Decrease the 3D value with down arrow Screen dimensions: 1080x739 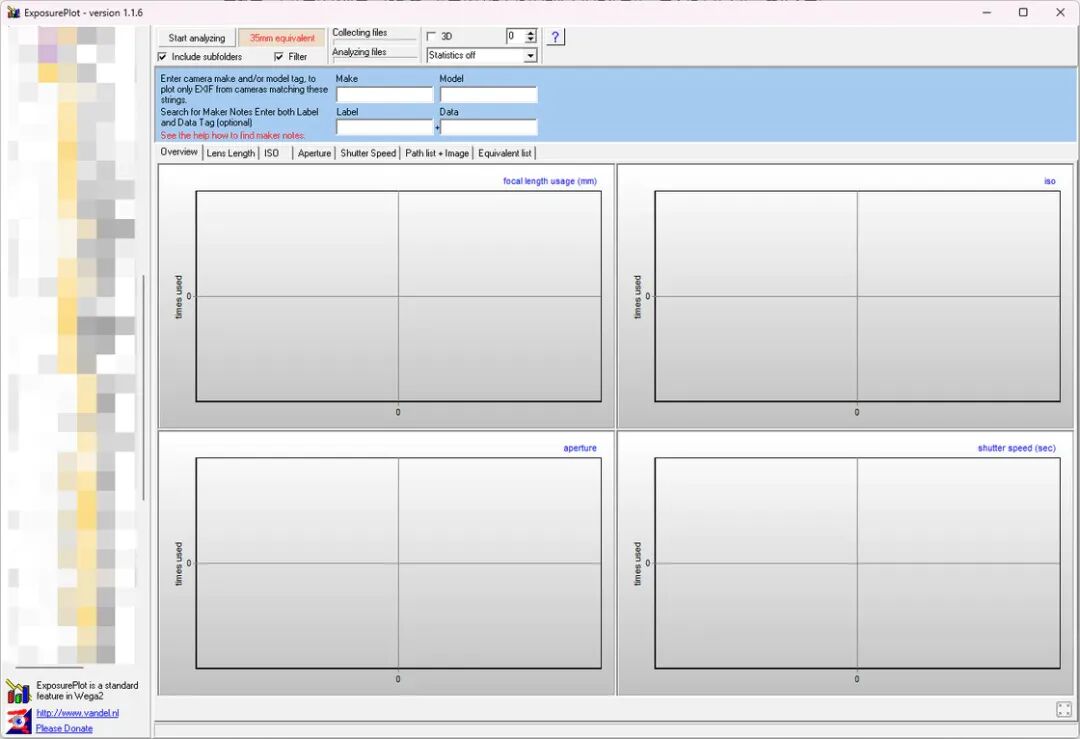(x=530, y=40)
